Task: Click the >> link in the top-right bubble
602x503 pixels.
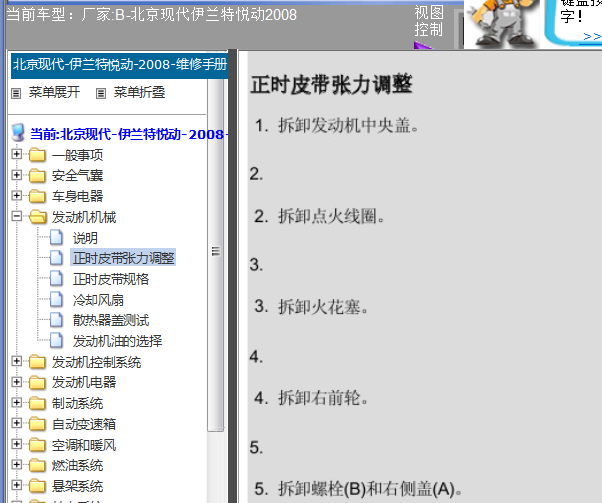Action: pos(592,36)
